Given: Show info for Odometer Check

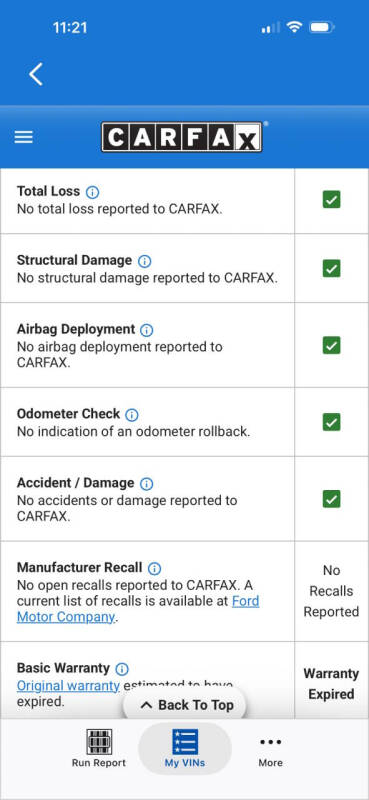Looking at the screenshot, I should coord(132,415).
